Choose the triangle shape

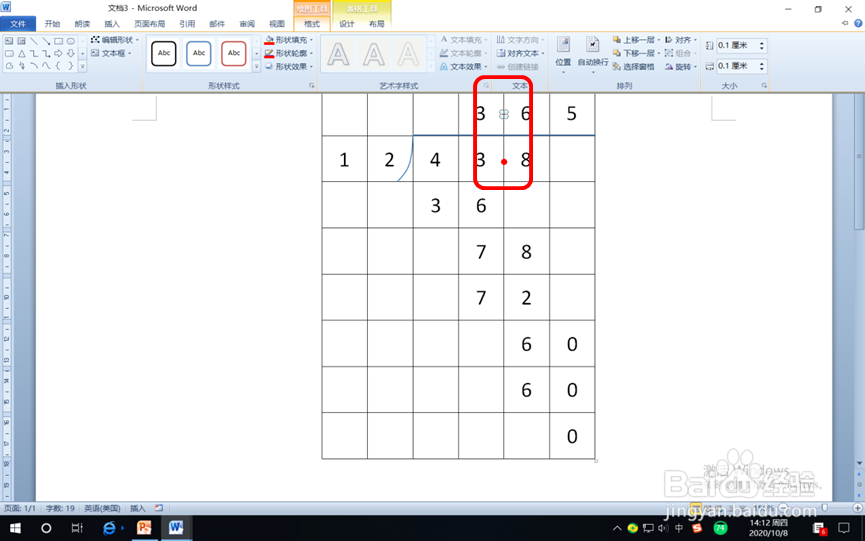point(21,53)
